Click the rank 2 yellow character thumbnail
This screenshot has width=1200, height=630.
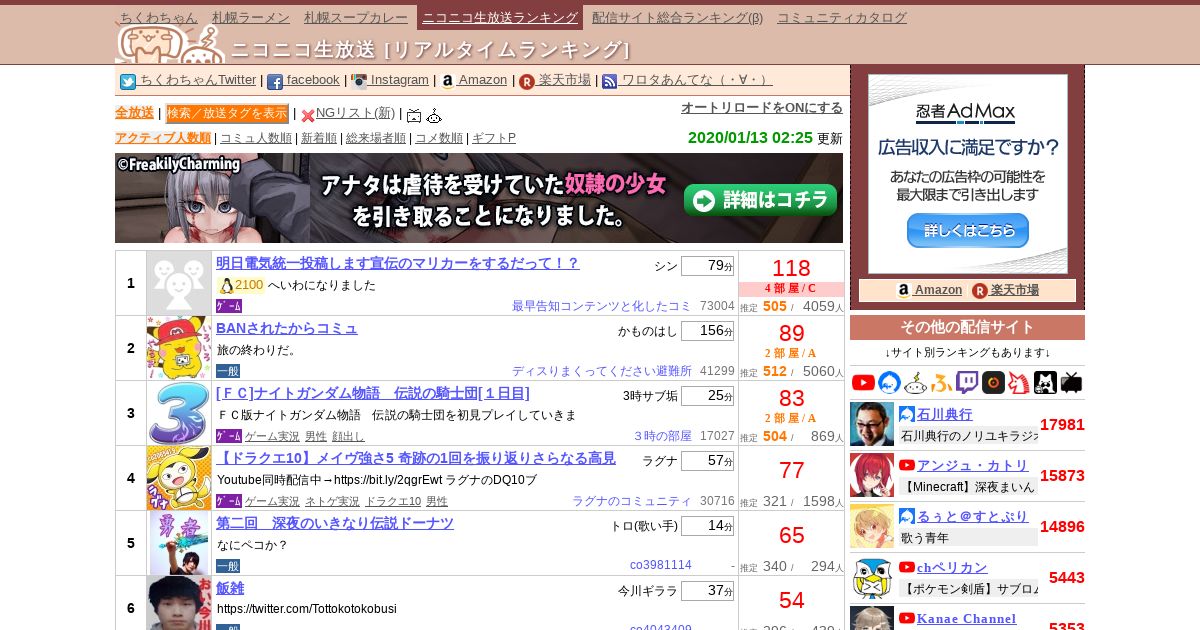tap(179, 348)
